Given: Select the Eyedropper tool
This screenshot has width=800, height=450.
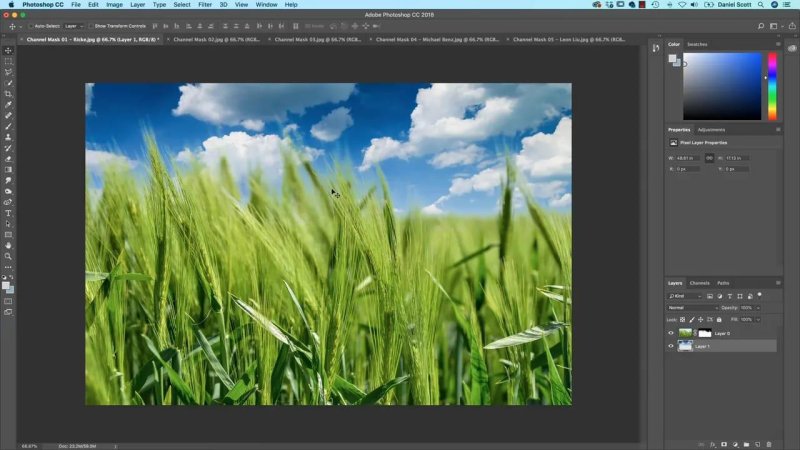Looking at the screenshot, I should [x=8, y=105].
